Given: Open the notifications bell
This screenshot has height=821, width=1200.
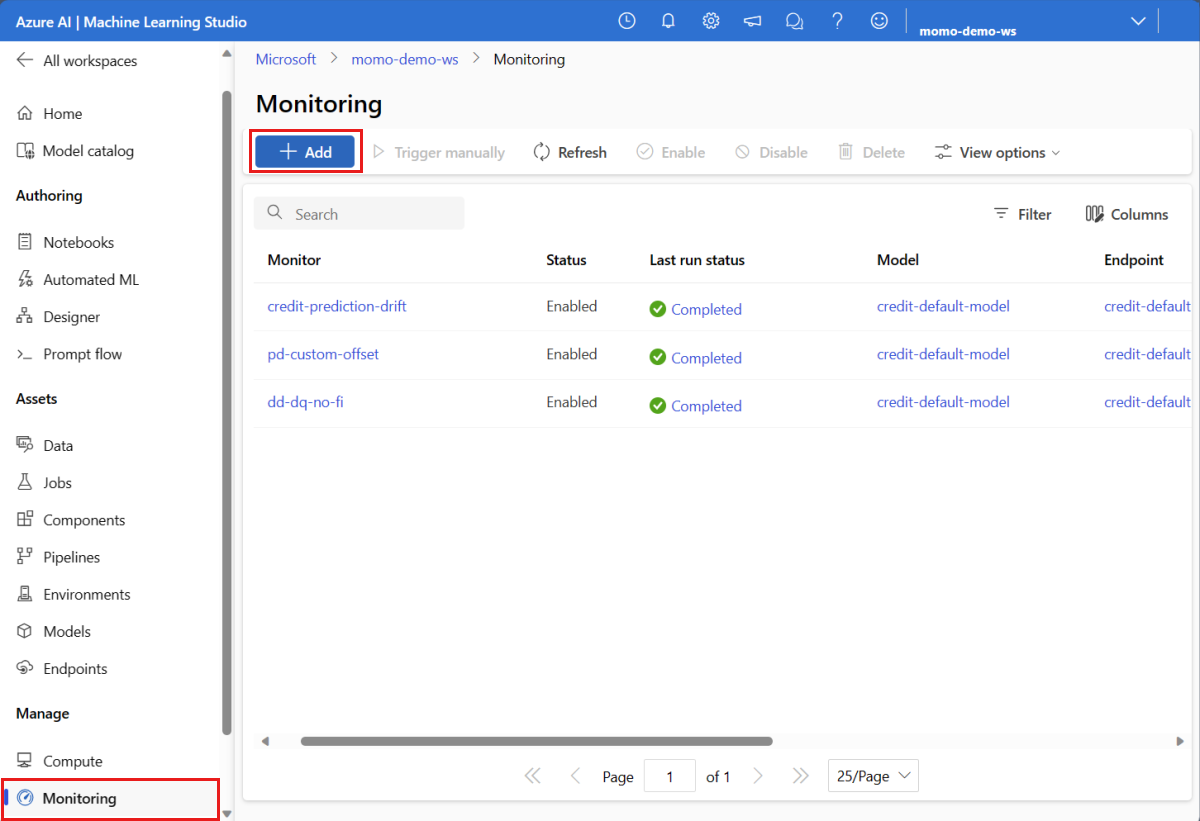Looking at the screenshot, I should tap(669, 21).
